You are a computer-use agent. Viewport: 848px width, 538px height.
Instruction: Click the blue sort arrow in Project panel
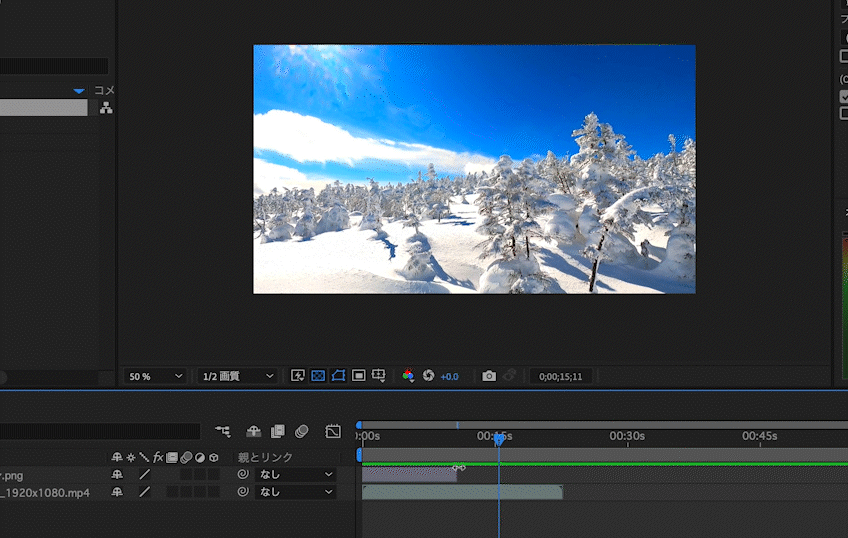pyautogui.click(x=79, y=91)
